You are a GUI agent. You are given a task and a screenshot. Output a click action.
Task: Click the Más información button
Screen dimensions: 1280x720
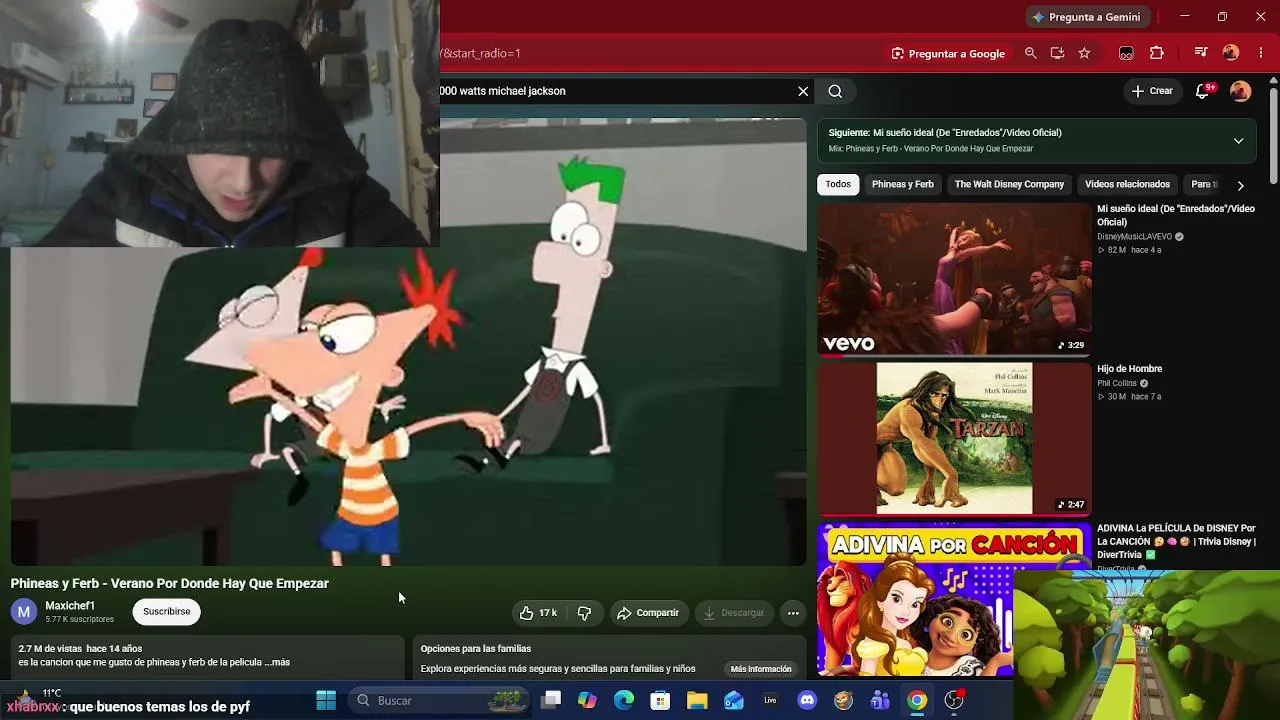pyautogui.click(x=761, y=669)
